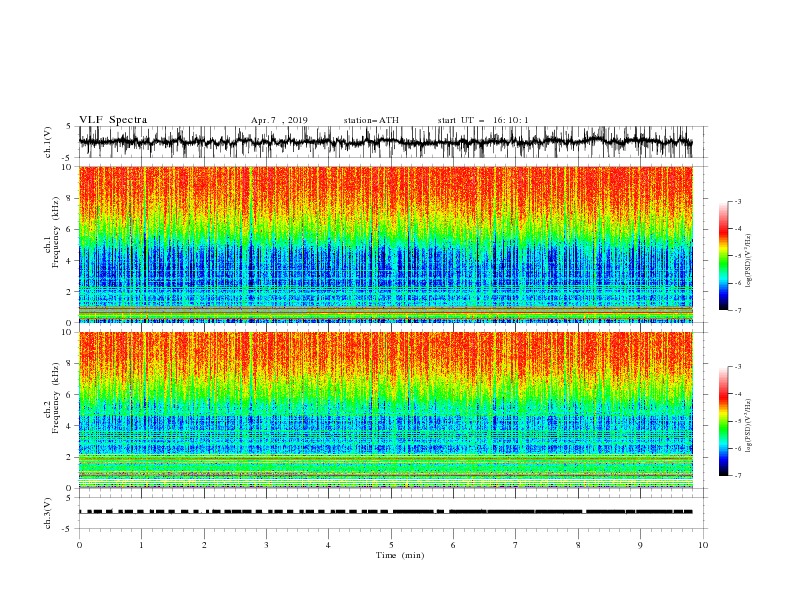Click time axis tick label "5"
The height and width of the screenshot is (612, 792).
pos(391,545)
